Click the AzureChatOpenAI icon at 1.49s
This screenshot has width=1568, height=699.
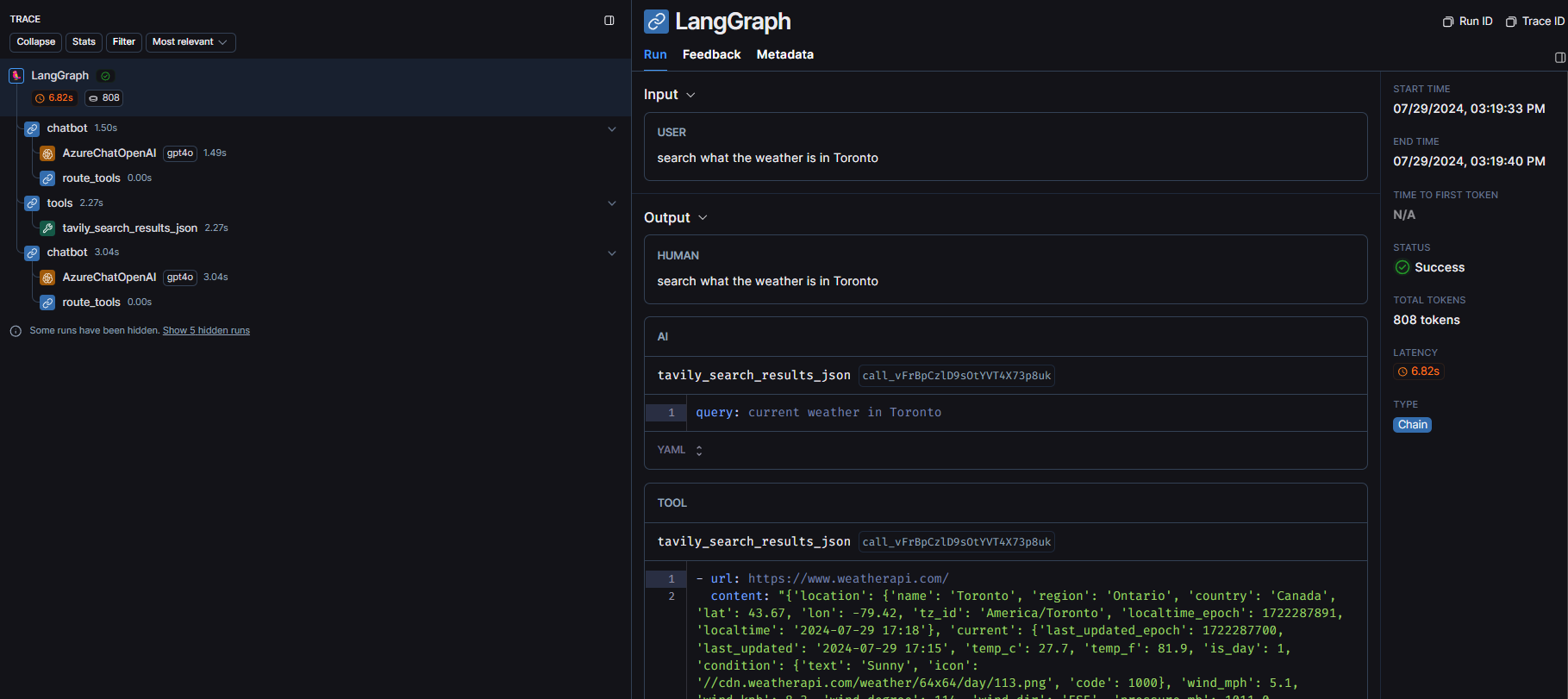click(47, 153)
